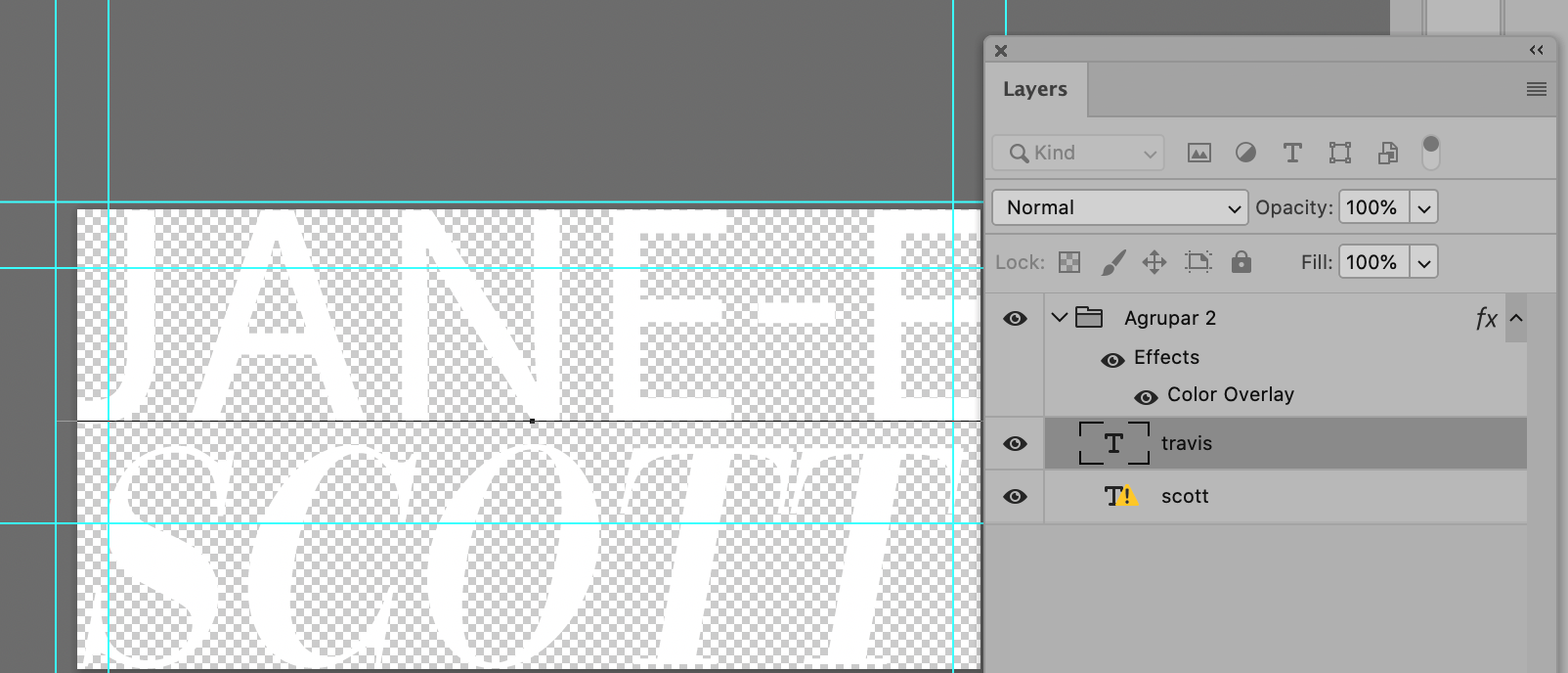Lock all padlock icon
The height and width of the screenshot is (673, 1568).
point(1241,261)
